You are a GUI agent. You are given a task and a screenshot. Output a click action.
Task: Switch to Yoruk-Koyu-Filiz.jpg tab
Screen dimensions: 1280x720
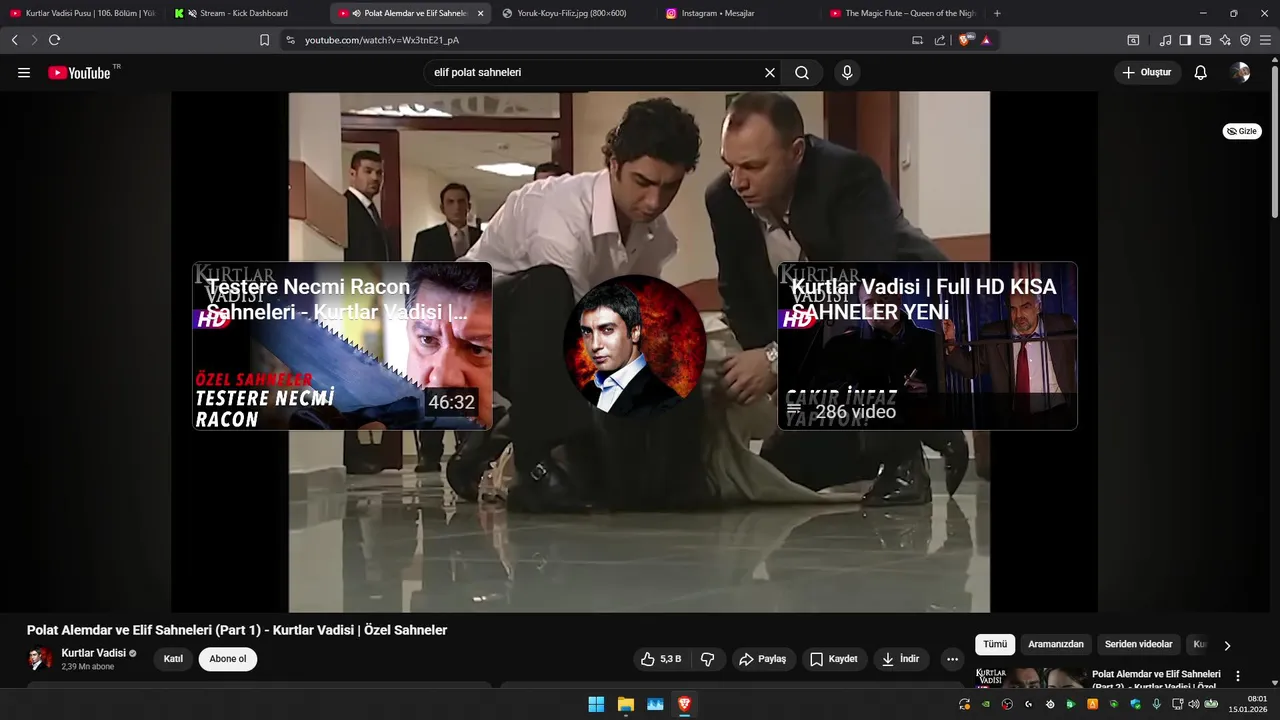[x=572, y=13]
